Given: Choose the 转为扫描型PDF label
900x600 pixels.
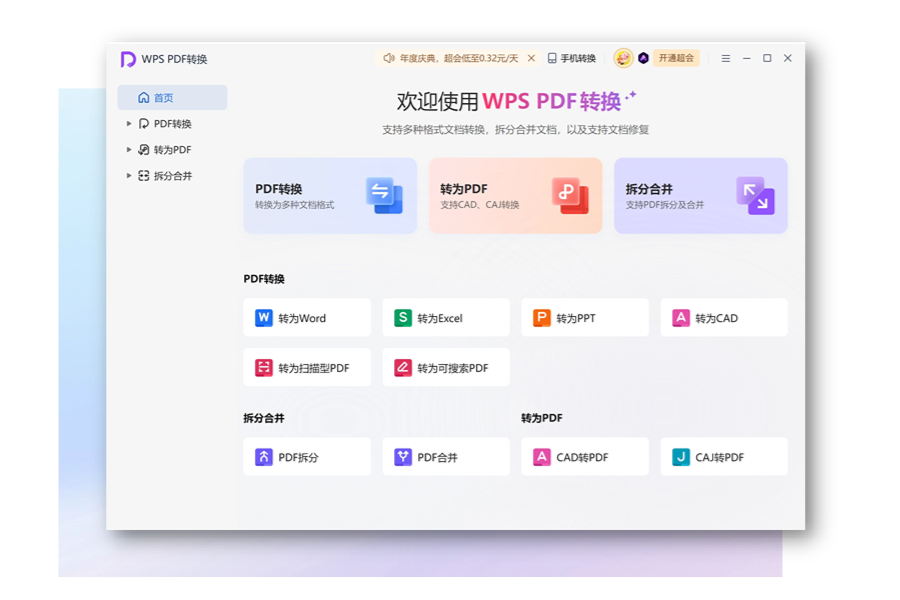Looking at the screenshot, I should (x=313, y=368).
